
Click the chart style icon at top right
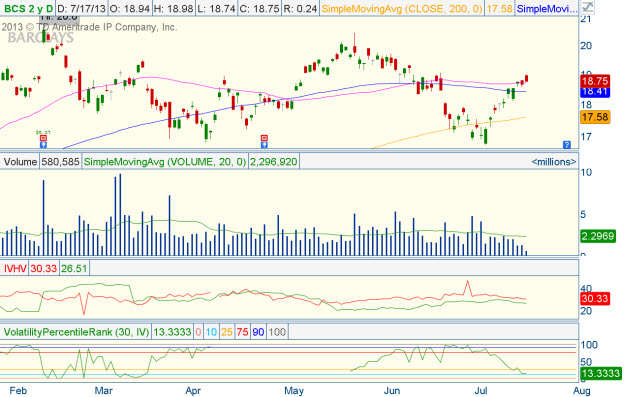click(587, 7)
